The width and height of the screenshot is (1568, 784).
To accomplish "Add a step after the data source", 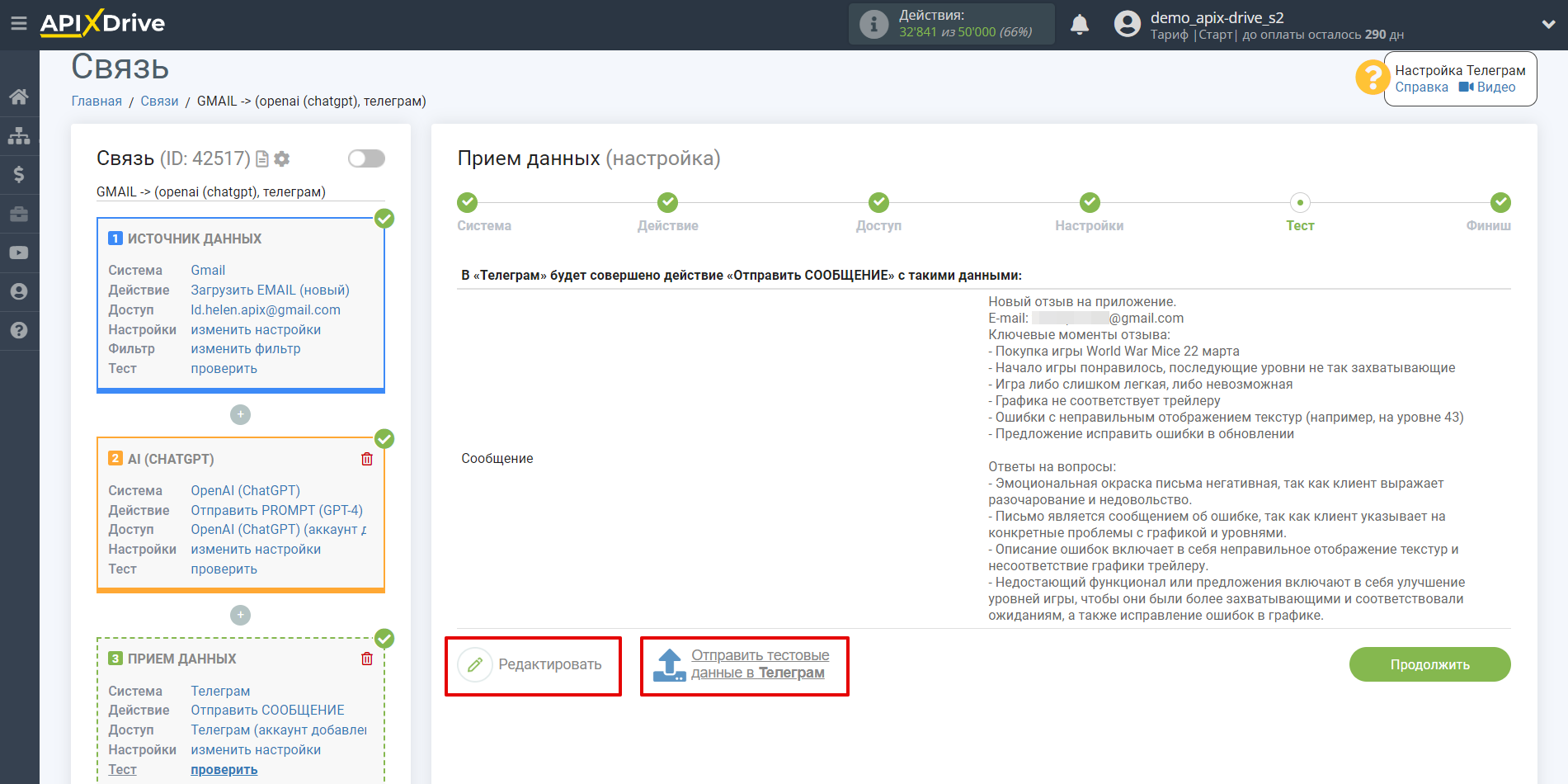I will 240,414.
